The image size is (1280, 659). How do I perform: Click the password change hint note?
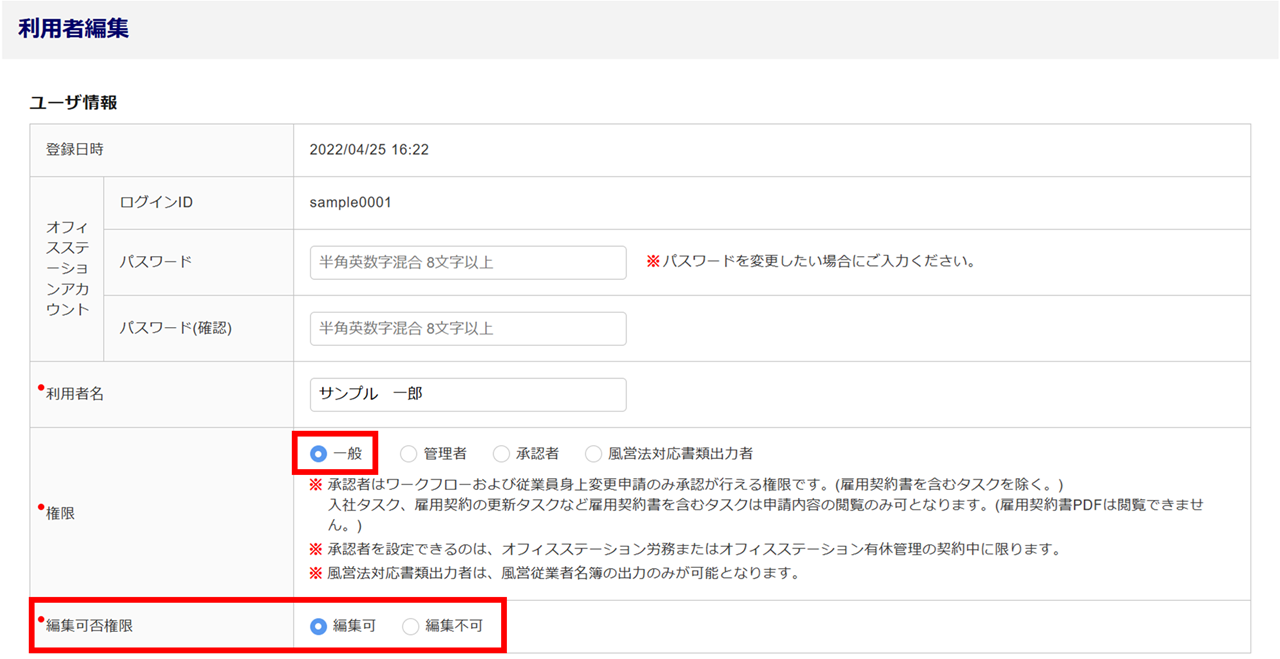tap(810, 262)
